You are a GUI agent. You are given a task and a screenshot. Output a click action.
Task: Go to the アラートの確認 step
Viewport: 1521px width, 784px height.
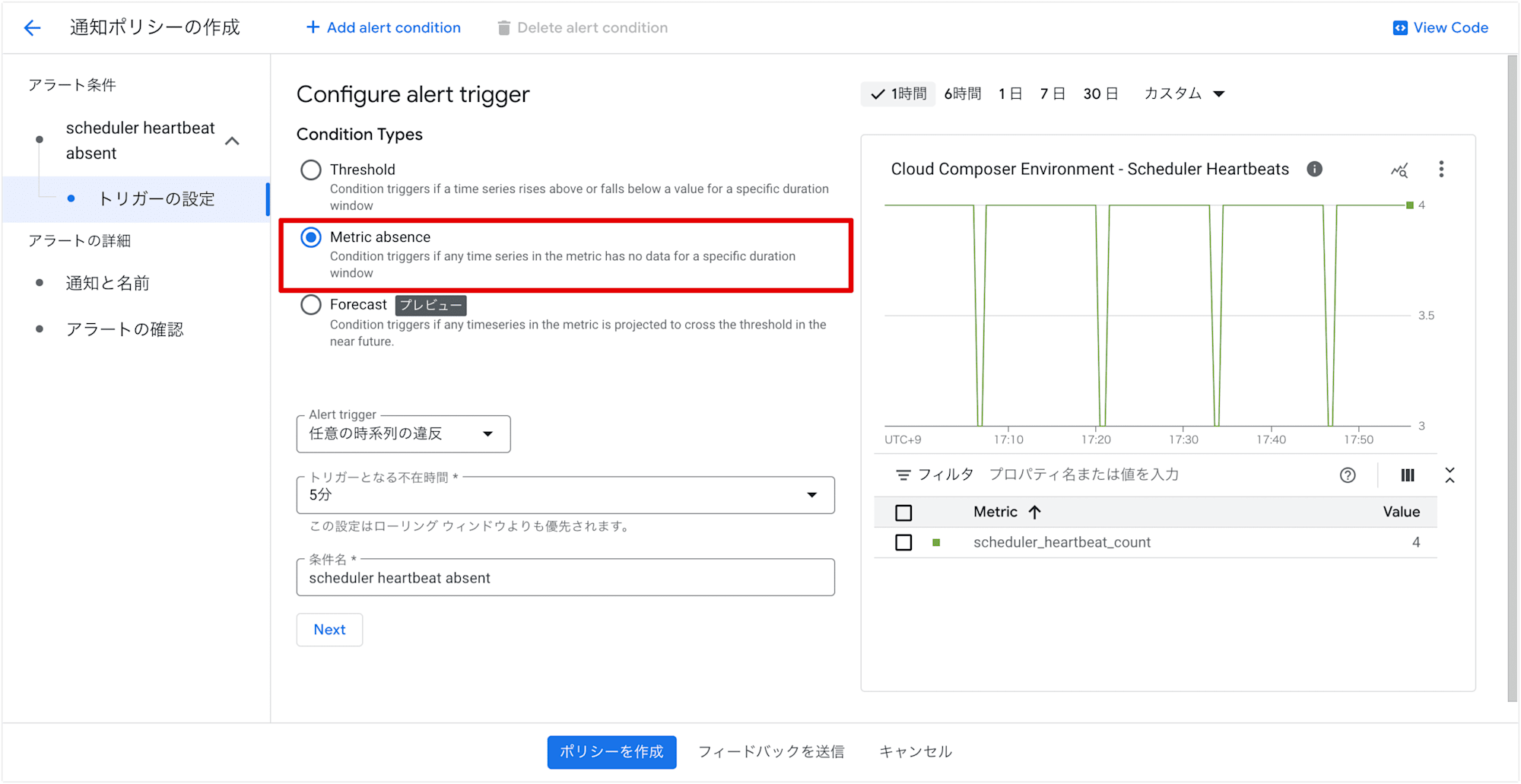(x=125, y=329)
